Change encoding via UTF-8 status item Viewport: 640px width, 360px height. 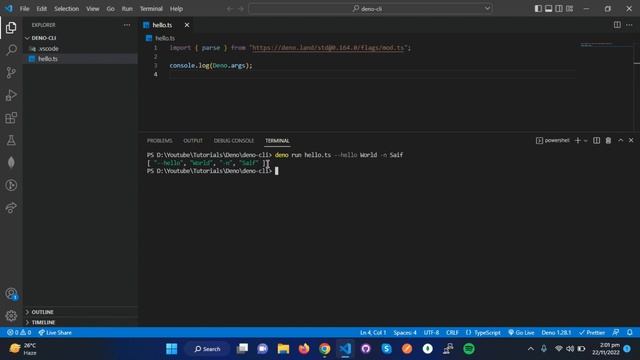tap(431, 333)
